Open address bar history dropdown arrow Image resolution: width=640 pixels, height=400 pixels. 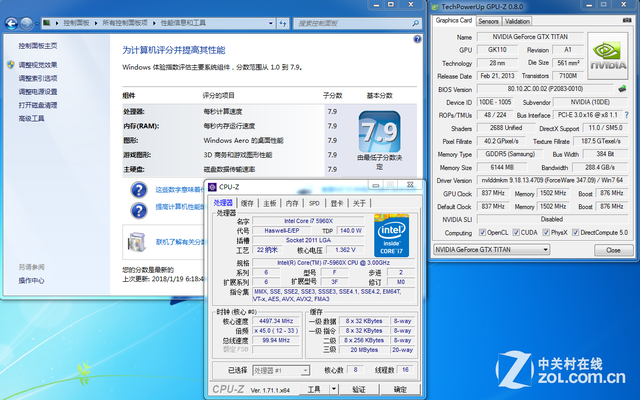click(x=271, y=23)
